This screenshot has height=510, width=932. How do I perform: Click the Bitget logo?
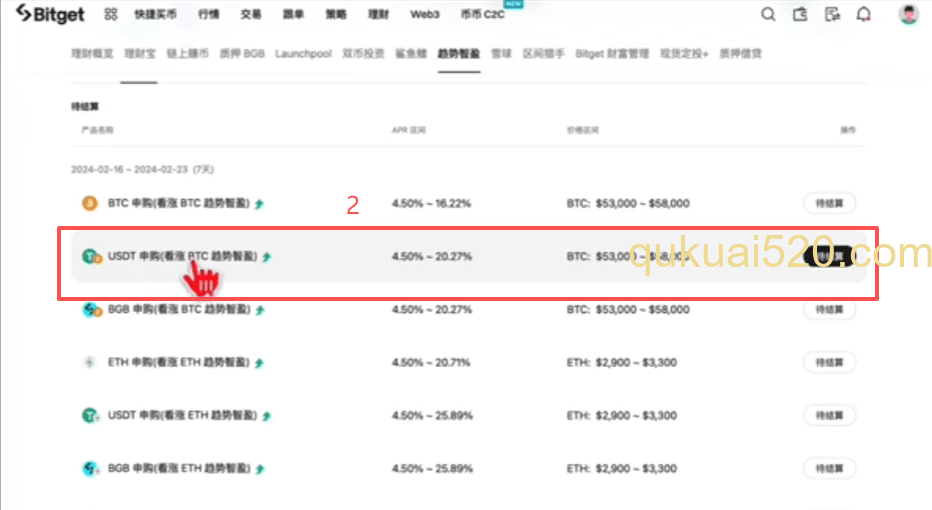50,14
